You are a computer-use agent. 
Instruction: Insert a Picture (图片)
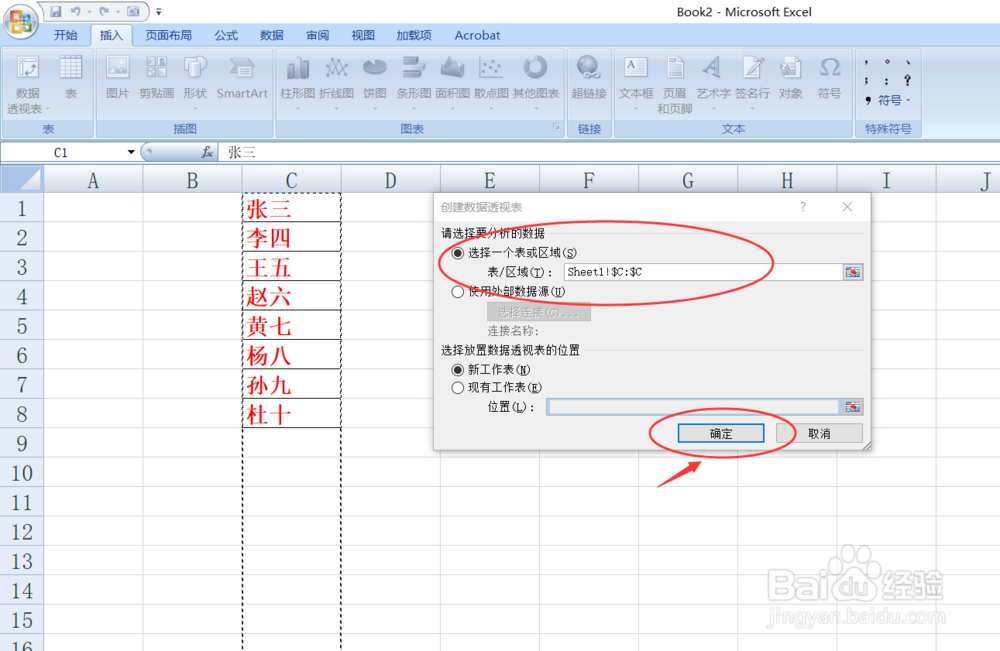point(117,78)
